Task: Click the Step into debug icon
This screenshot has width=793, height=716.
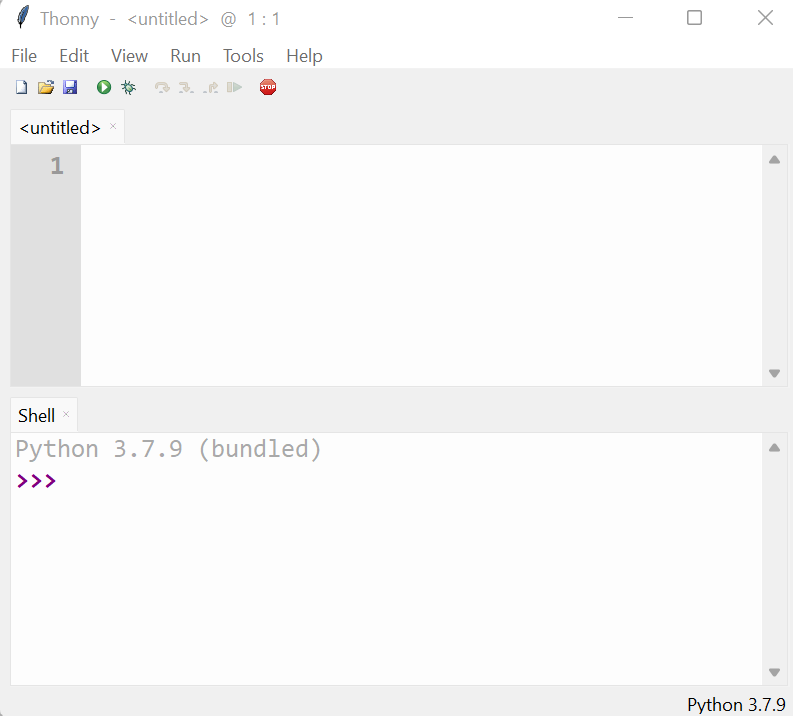Action: click(186, 87)
